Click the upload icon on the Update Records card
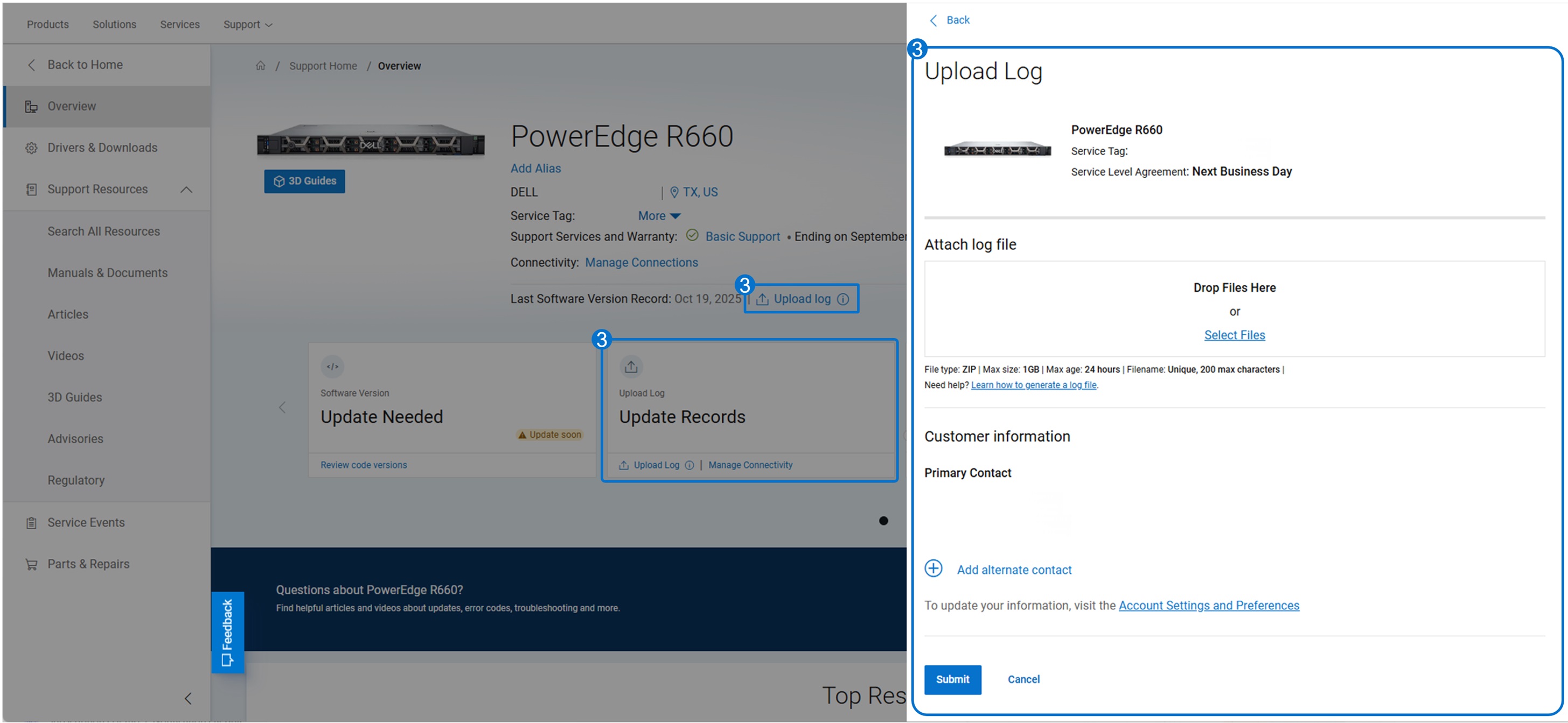This screenshot has height=723, width=1568. point(631,367)
